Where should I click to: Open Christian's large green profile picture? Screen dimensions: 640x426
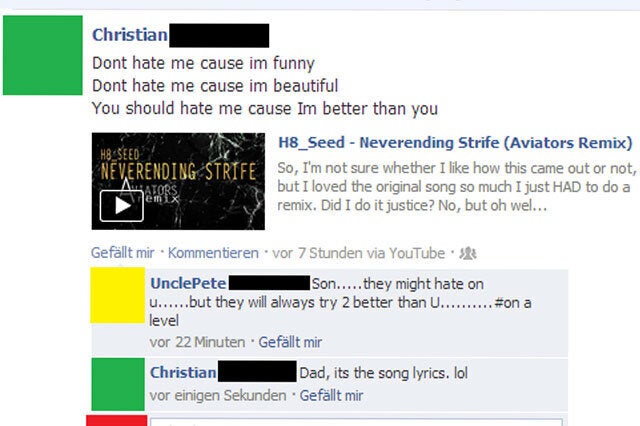[x=42, y=55]
